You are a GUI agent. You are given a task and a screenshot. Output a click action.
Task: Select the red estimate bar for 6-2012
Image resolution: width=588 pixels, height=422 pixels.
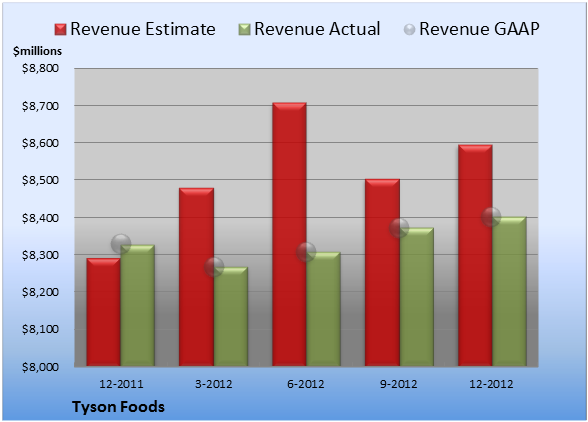point(289,234)
